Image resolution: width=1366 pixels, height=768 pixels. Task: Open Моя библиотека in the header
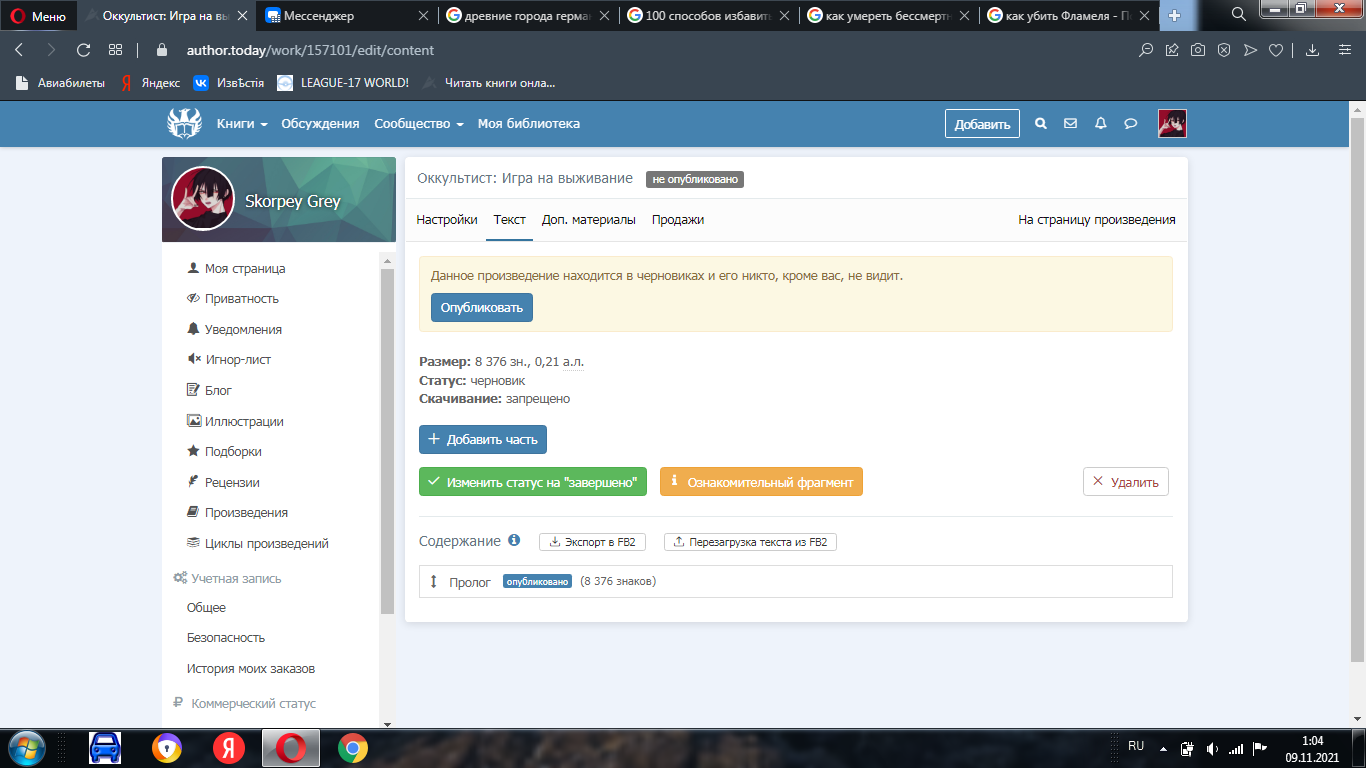(529, 124)
